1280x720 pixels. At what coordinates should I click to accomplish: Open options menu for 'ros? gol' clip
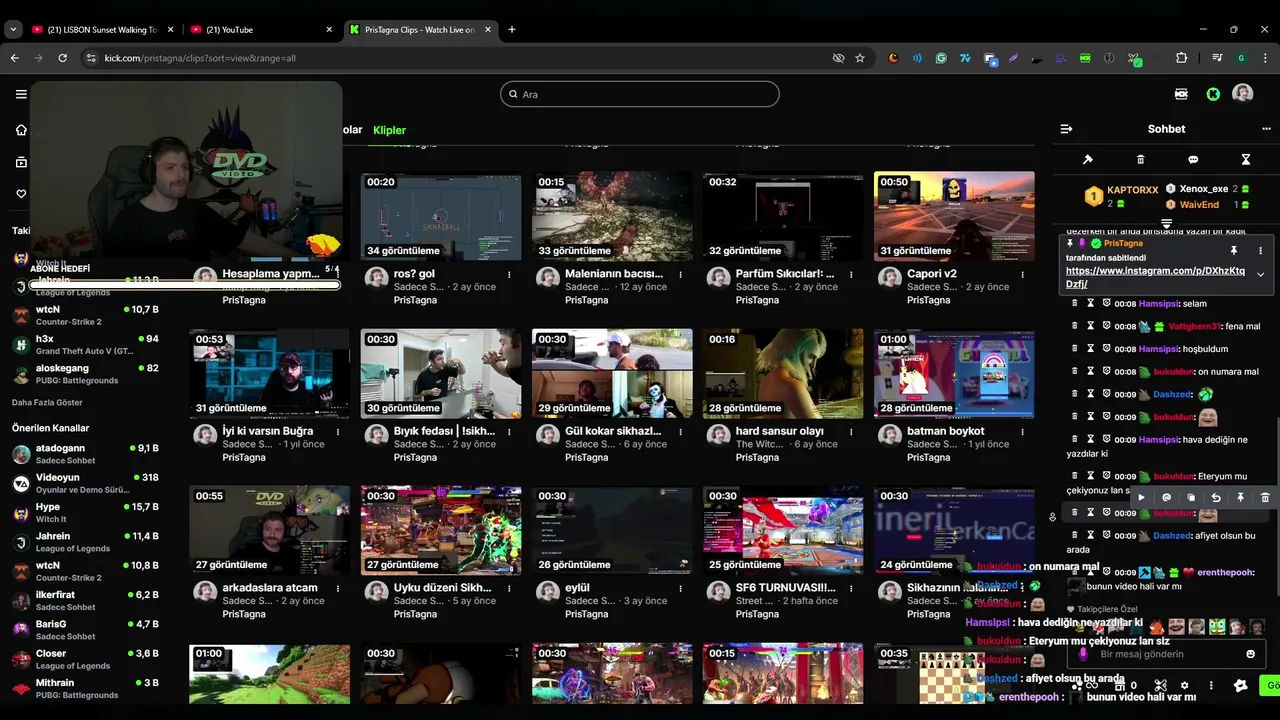(x=509, y=274)
